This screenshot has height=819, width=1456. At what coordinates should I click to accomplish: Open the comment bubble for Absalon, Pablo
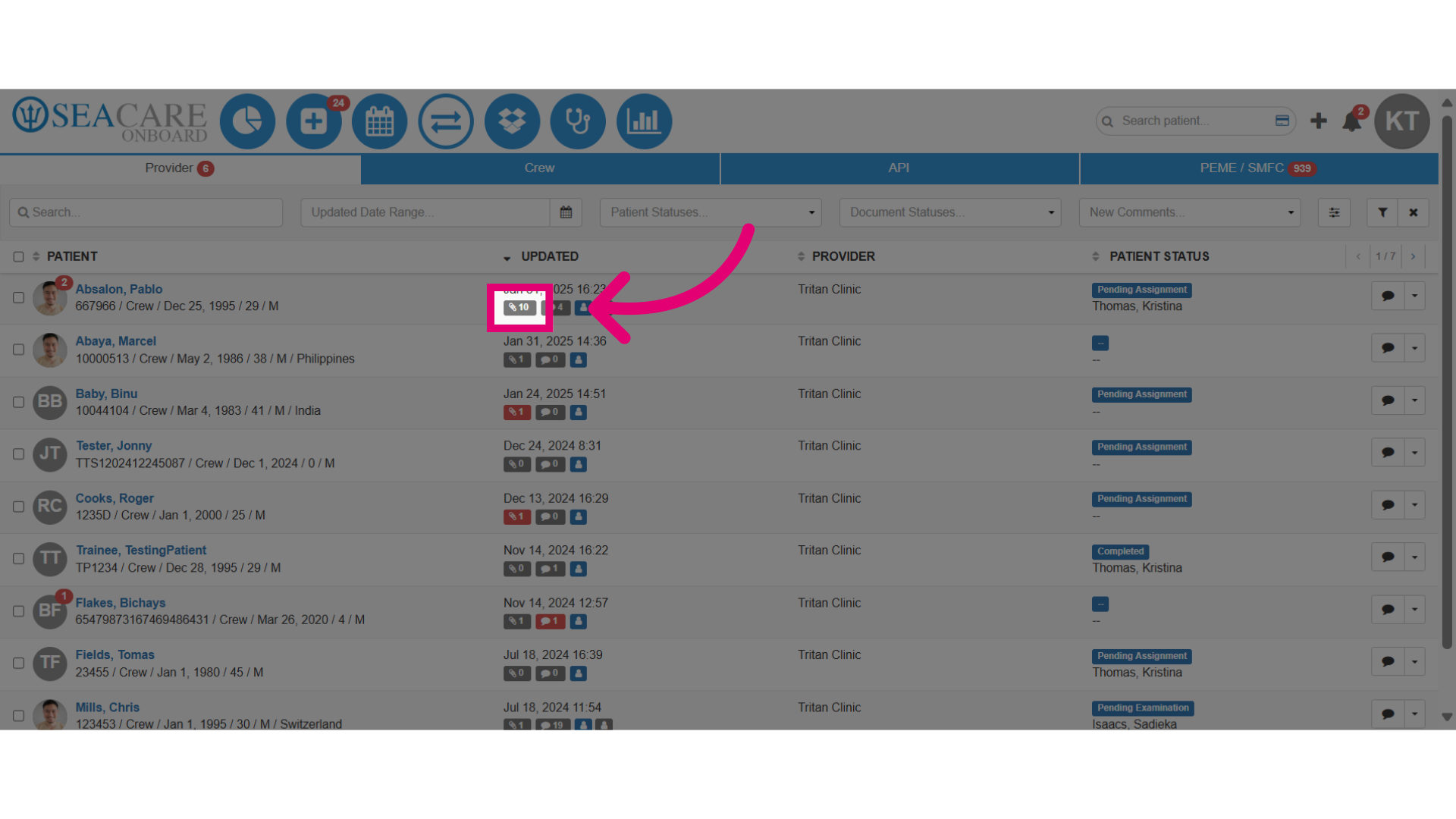point(1388,296)
